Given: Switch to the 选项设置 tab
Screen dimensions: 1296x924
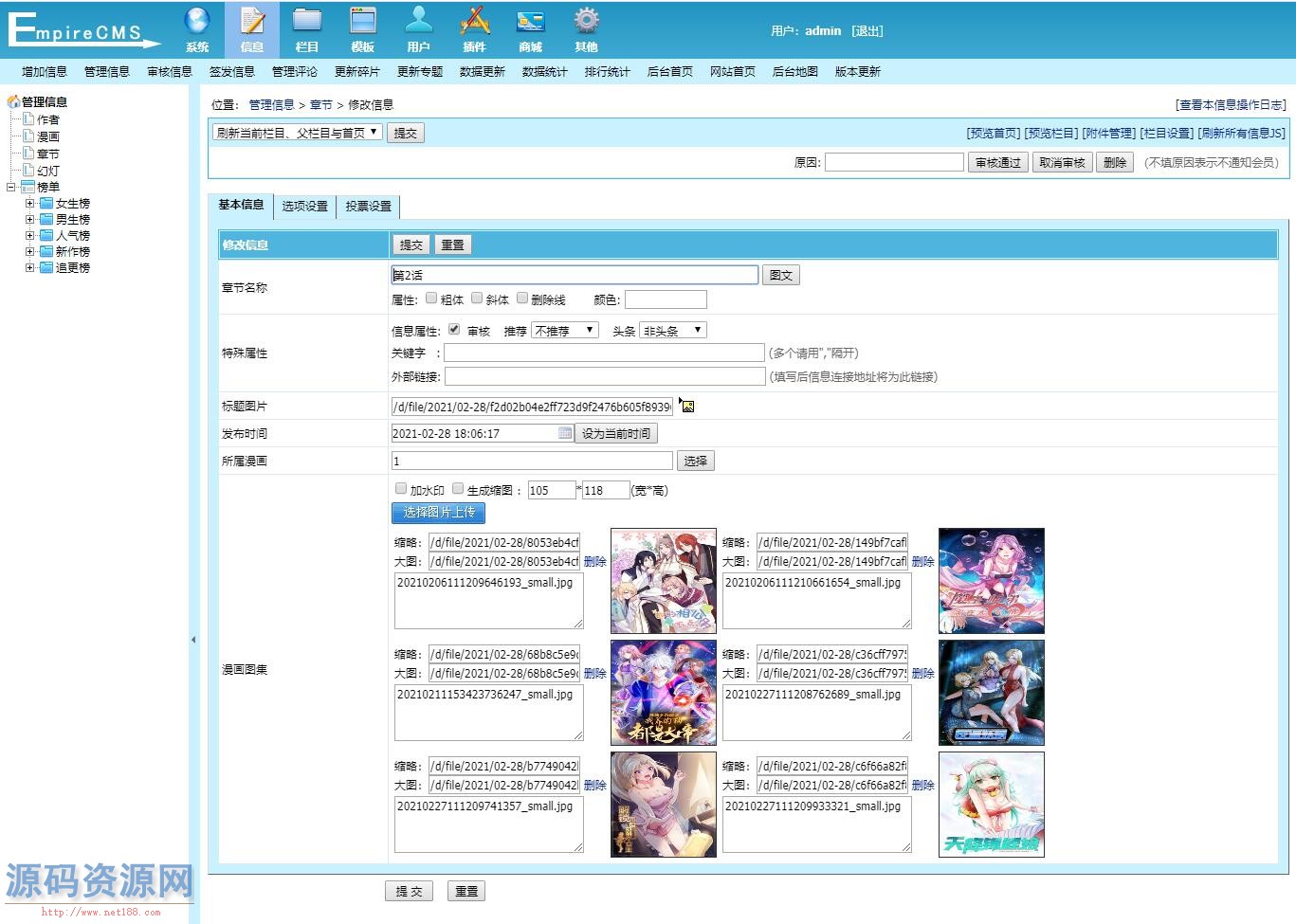Looking at the screenshot, I should [304, 206].
